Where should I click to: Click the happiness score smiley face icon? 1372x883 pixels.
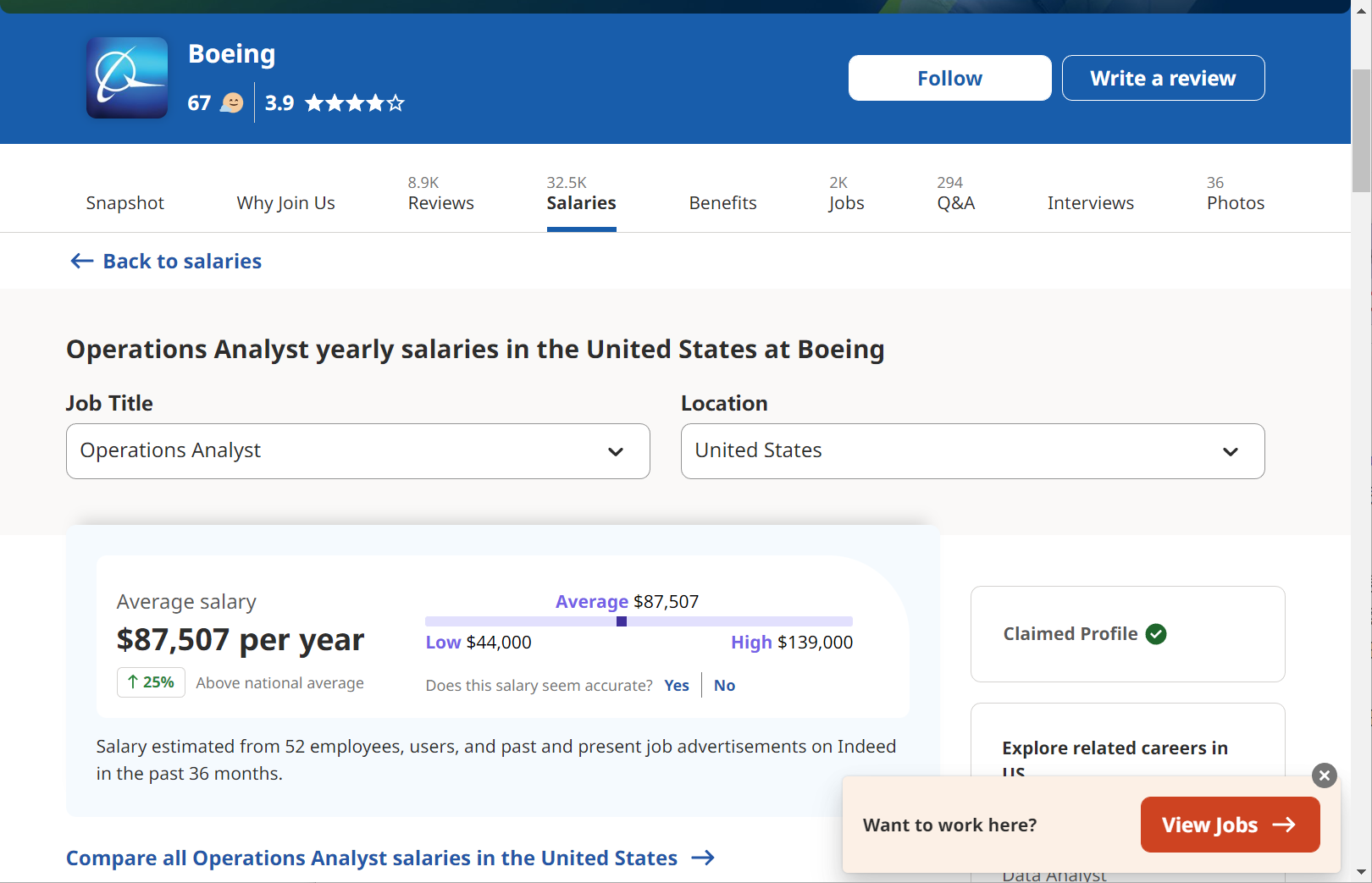click(x=232, y=102)
